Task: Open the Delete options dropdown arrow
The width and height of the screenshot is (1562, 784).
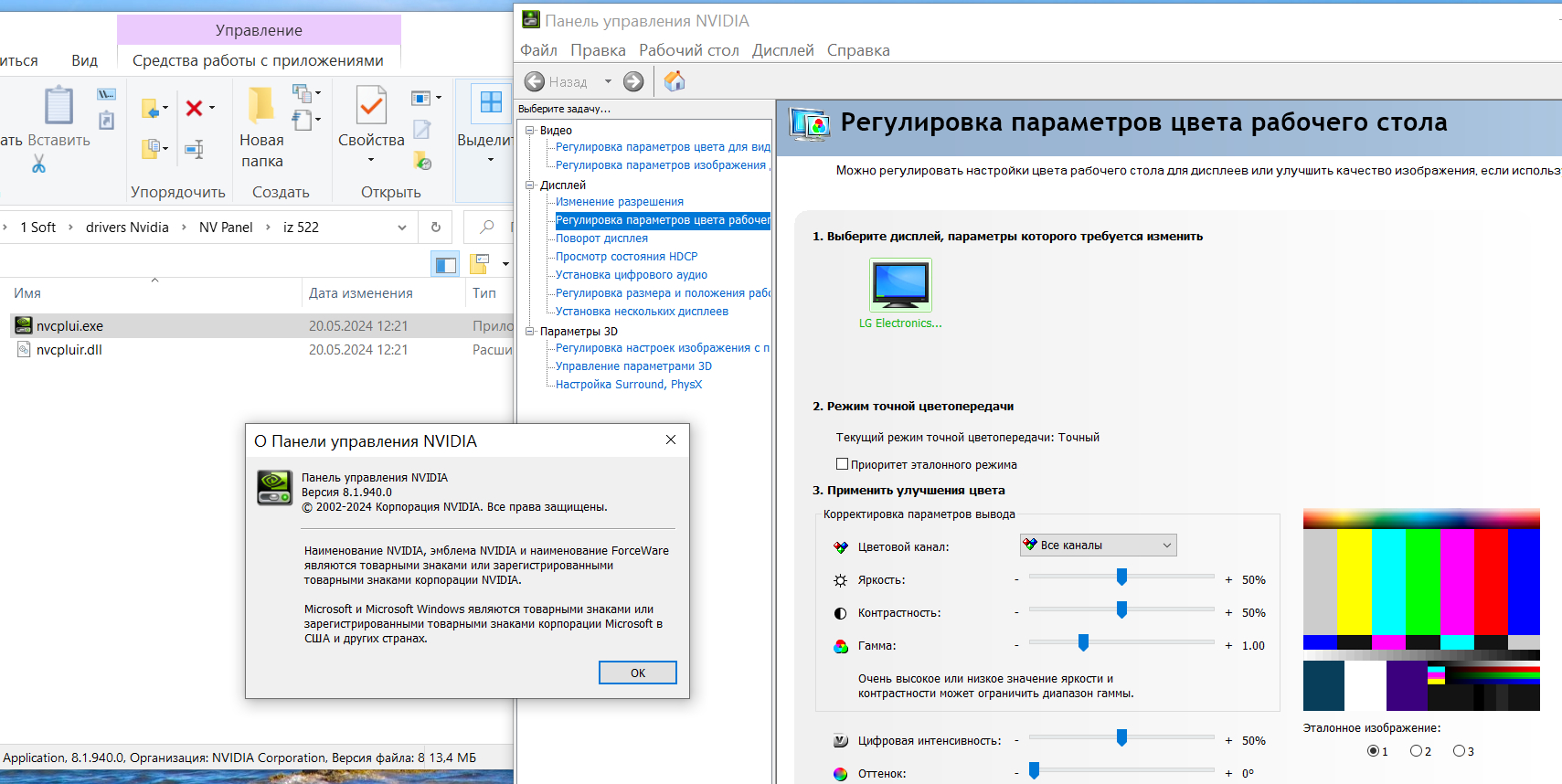Action: pos(212,108)
